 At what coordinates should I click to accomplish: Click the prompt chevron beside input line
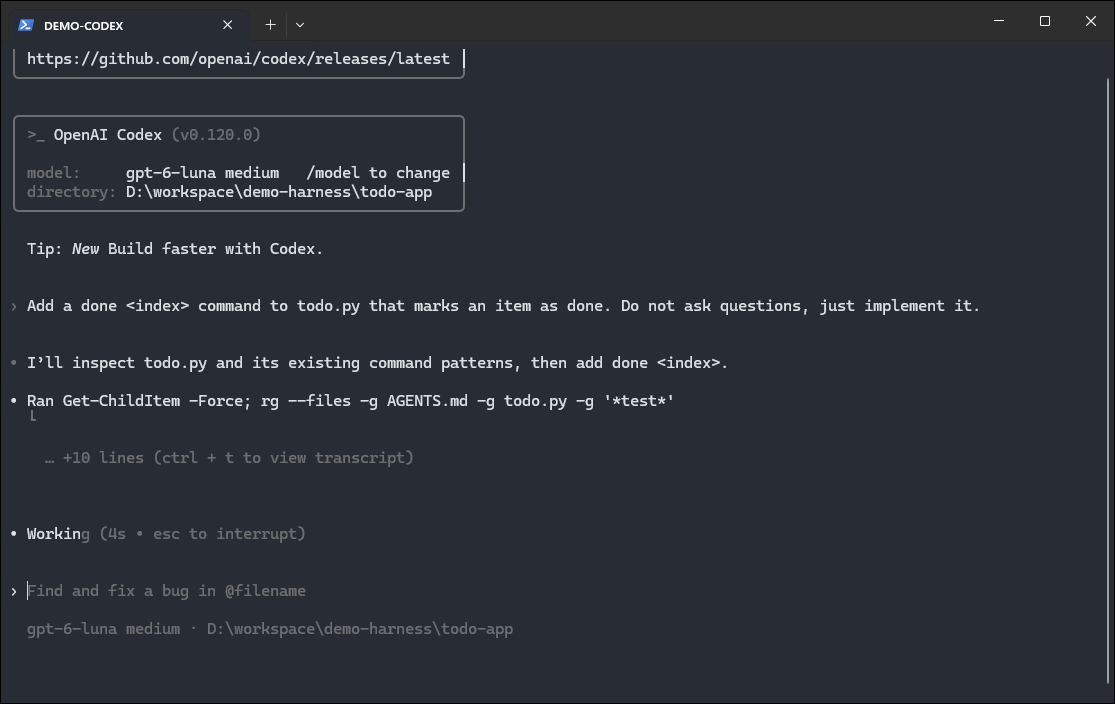(x=14, y=592)
